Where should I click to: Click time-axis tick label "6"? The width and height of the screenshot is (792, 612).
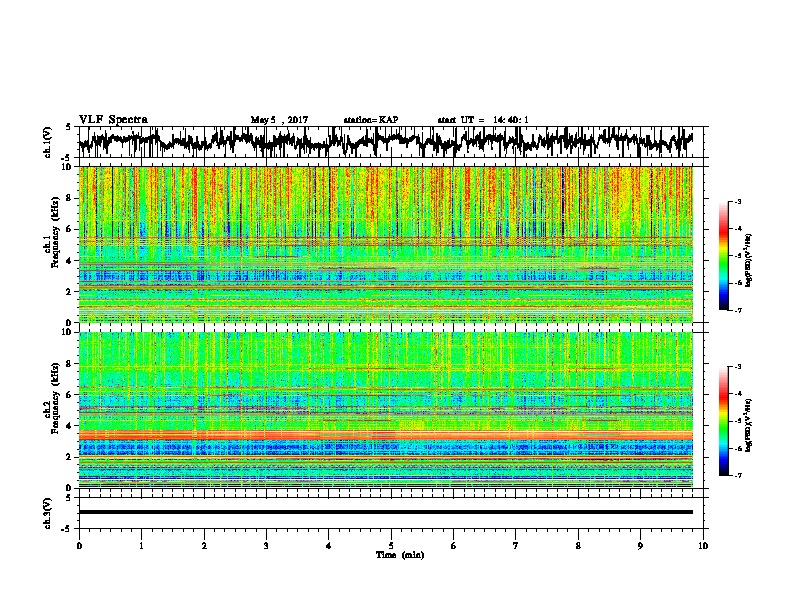point(454,546)
